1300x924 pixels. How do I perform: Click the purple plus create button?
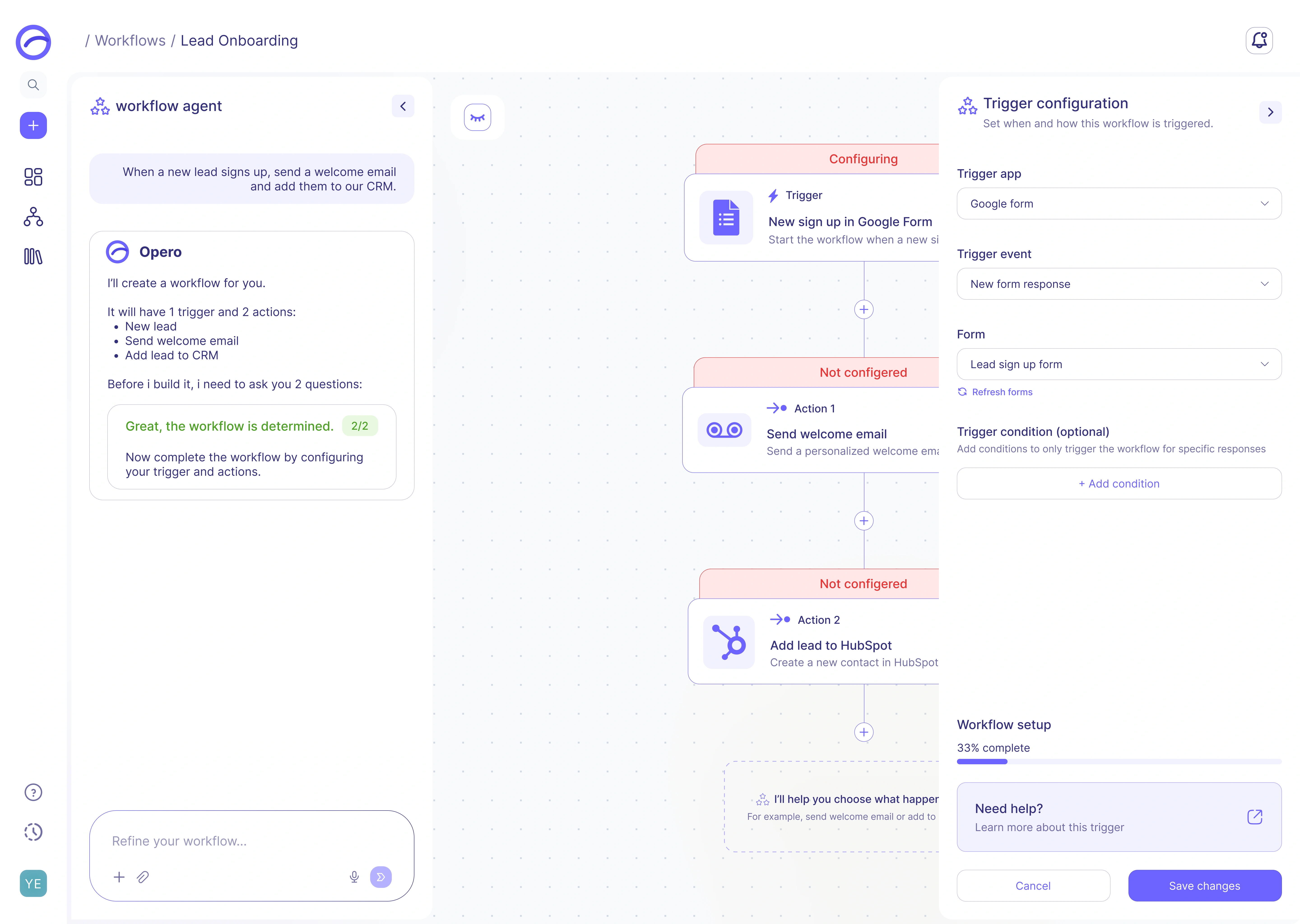click(33, 125)
